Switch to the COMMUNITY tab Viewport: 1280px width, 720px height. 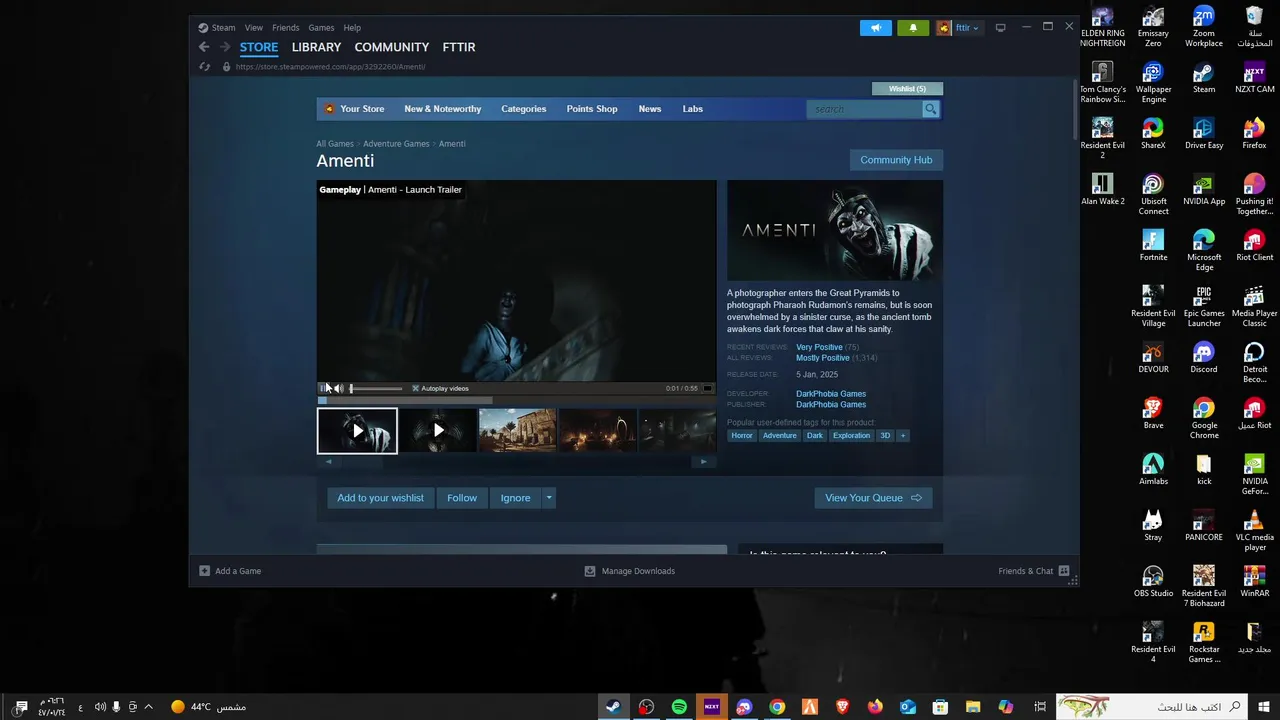pos(392,47)
